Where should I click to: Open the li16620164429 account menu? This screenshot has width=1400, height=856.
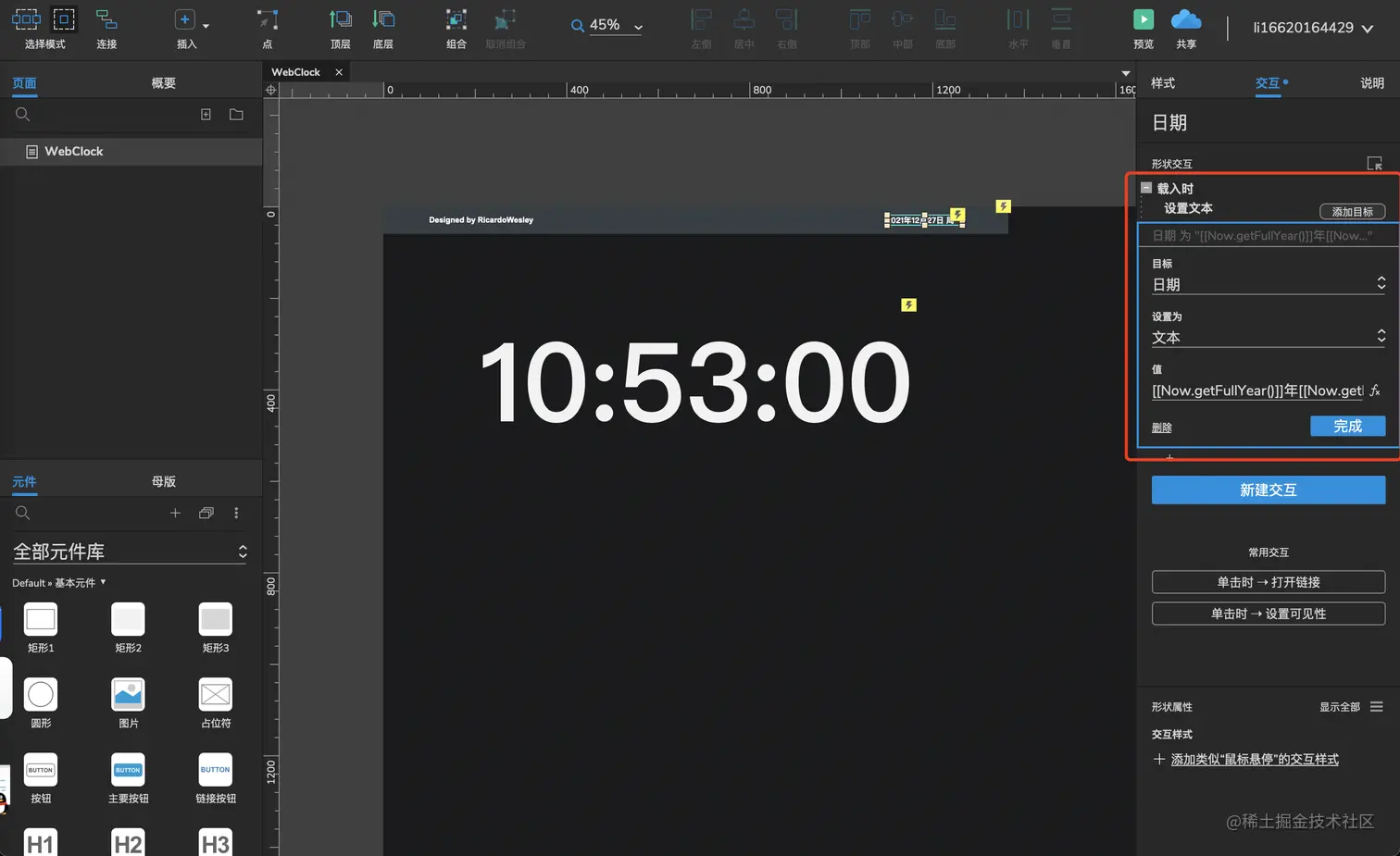coord(1313,28)
